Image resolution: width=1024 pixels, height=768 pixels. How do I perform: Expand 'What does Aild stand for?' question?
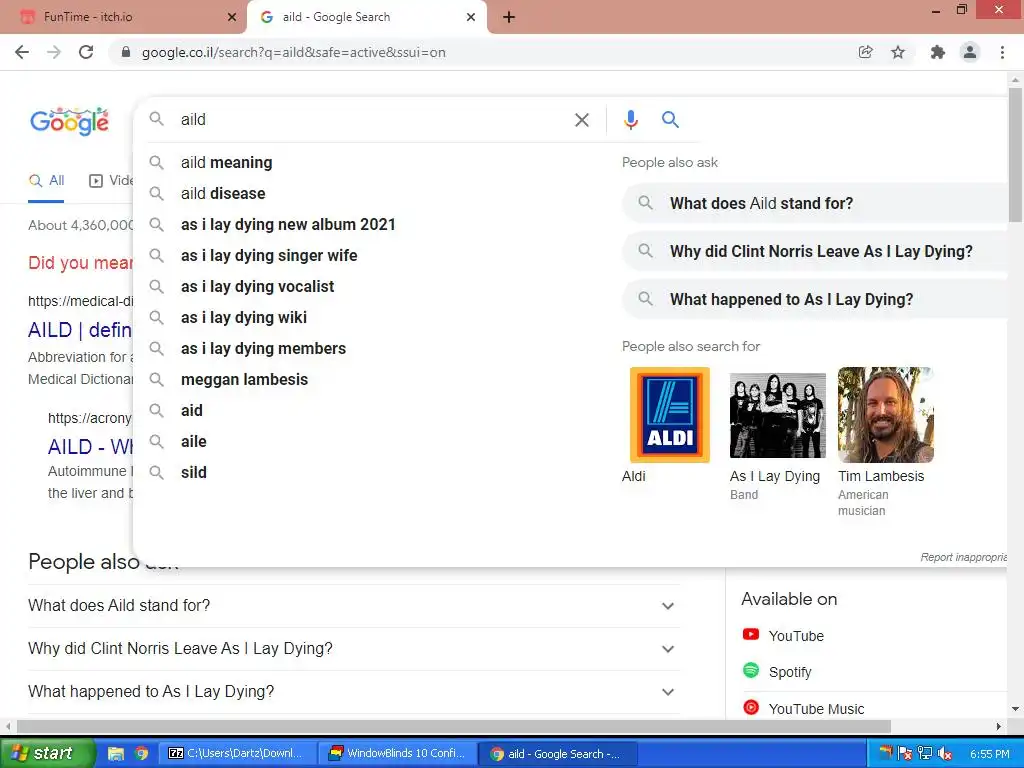[353, 605]
